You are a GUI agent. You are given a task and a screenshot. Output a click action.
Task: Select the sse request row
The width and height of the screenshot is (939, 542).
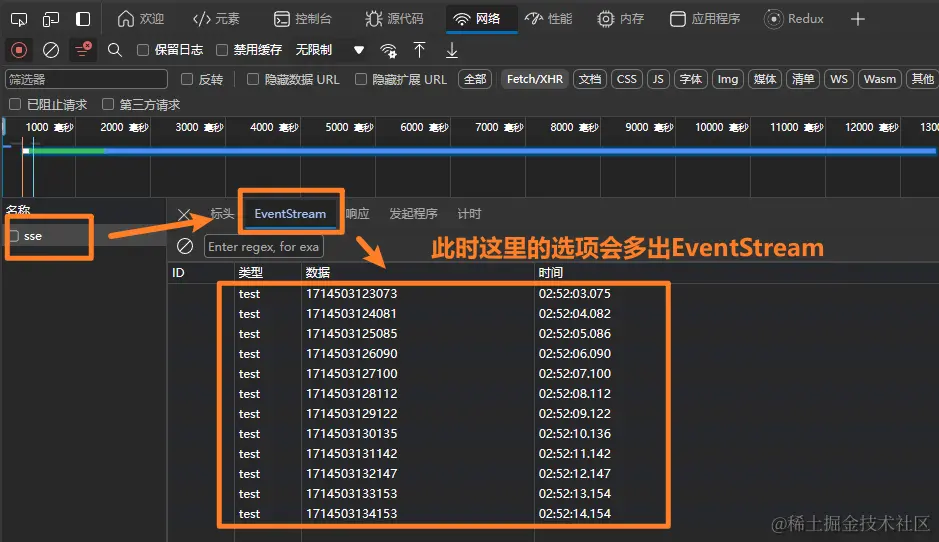pyautogui.click(x=84, y=236)
